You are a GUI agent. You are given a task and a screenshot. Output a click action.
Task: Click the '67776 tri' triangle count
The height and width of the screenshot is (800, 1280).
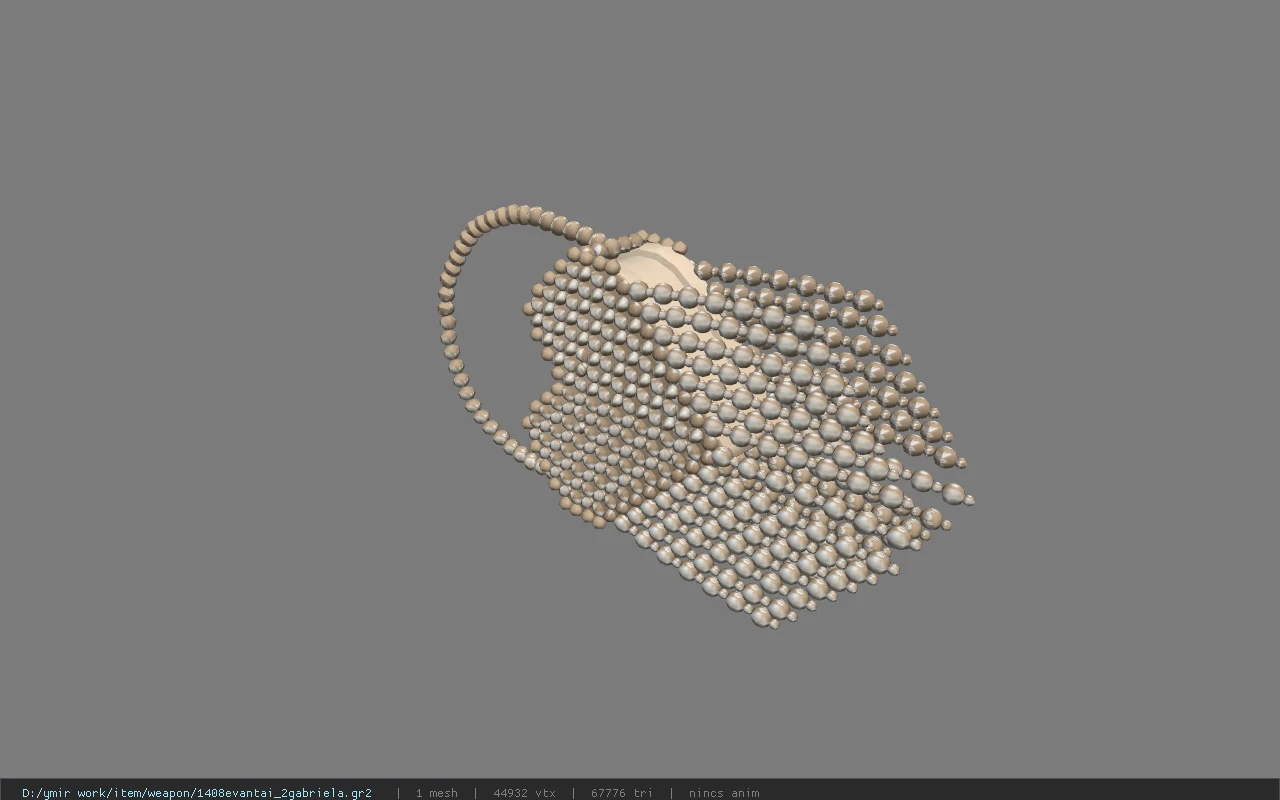[x=622, y=793]
